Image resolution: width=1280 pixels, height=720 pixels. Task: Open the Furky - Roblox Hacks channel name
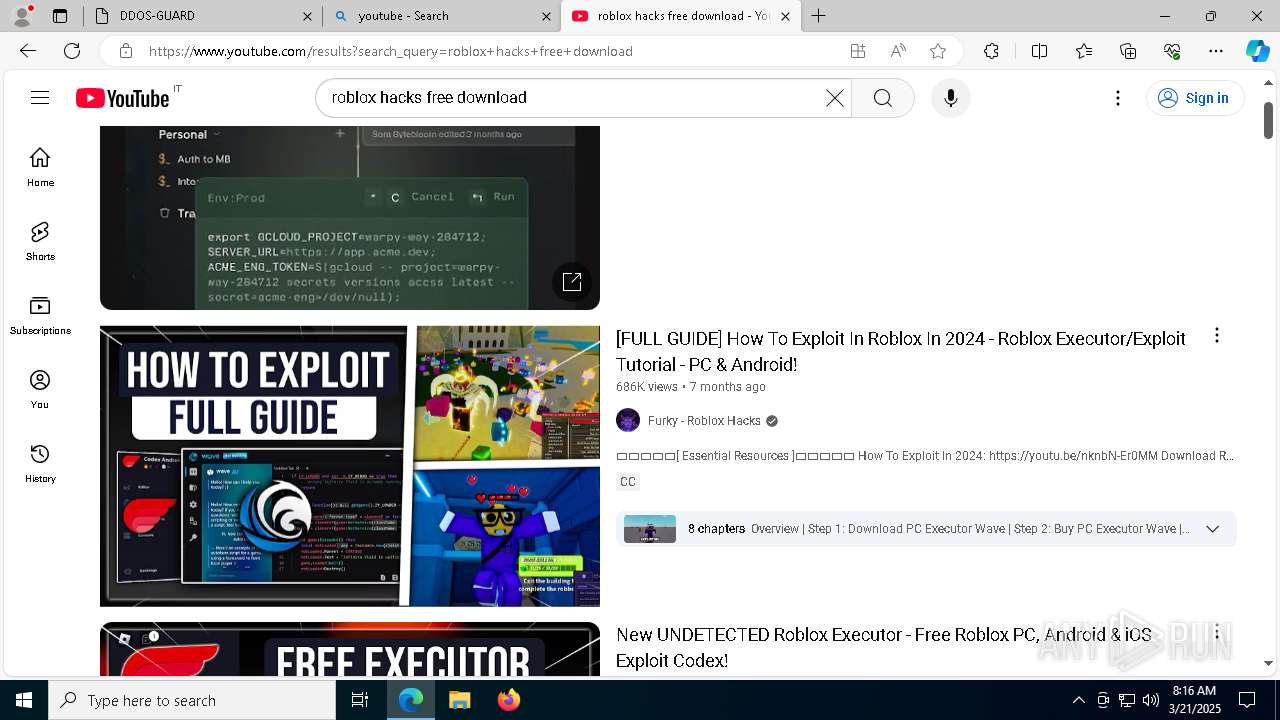704,421
